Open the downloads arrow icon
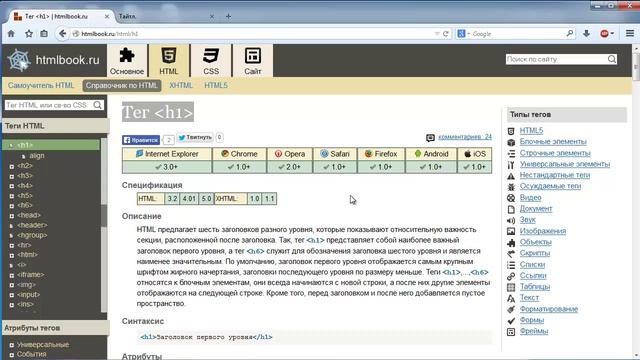Screen dimensions: 640x360 click(586, 33)
